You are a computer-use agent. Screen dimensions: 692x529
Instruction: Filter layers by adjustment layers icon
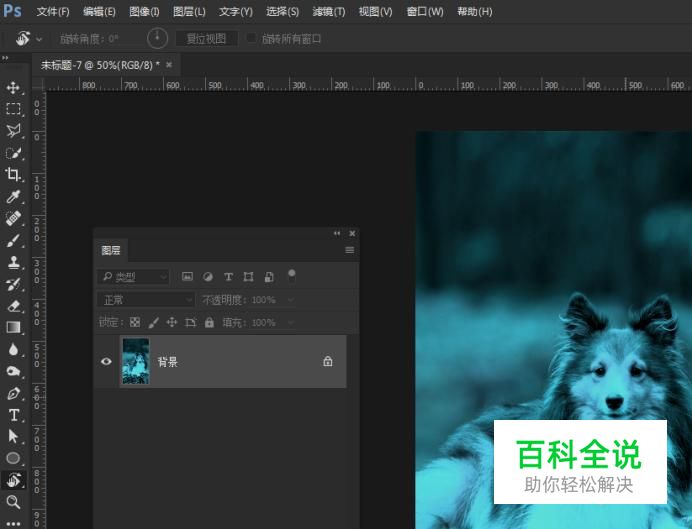(x=207, y=277)
